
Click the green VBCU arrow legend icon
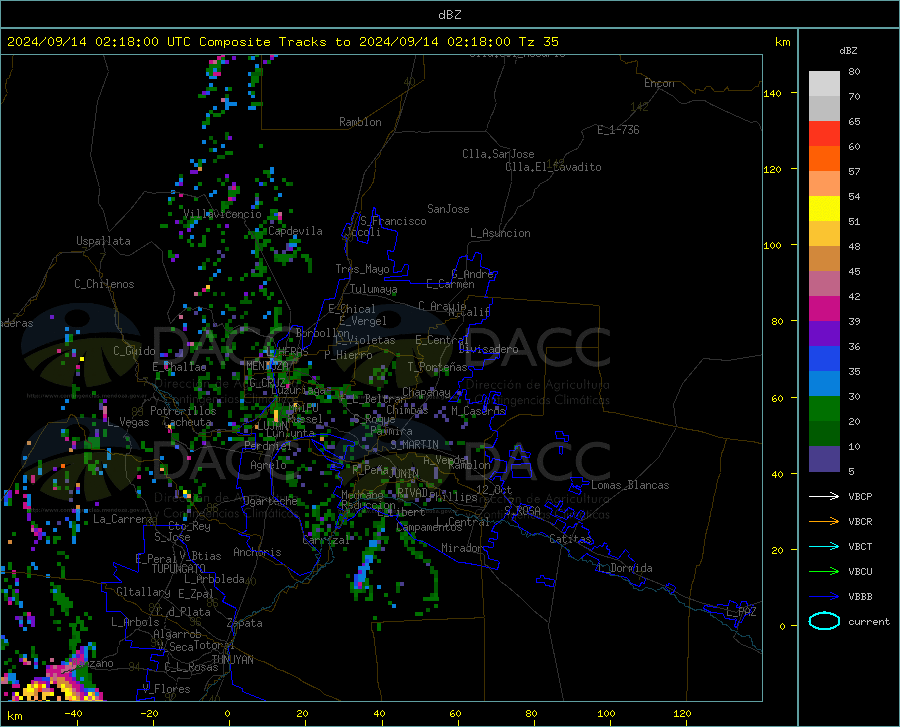[x=824, y=572]
